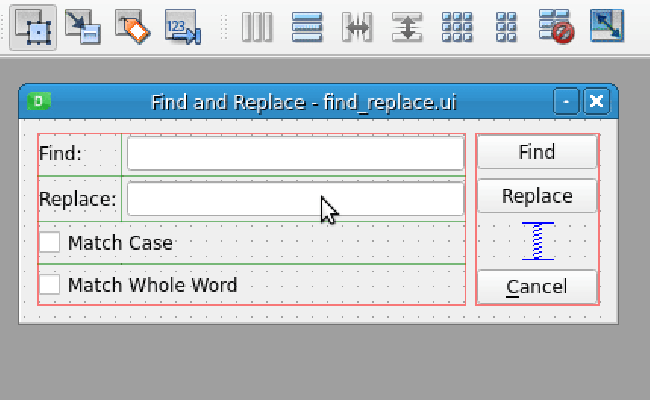This screenshot has height=400, width=650.
Task: Select the Edit Widgets mode icon
Action: coord(33,27)
